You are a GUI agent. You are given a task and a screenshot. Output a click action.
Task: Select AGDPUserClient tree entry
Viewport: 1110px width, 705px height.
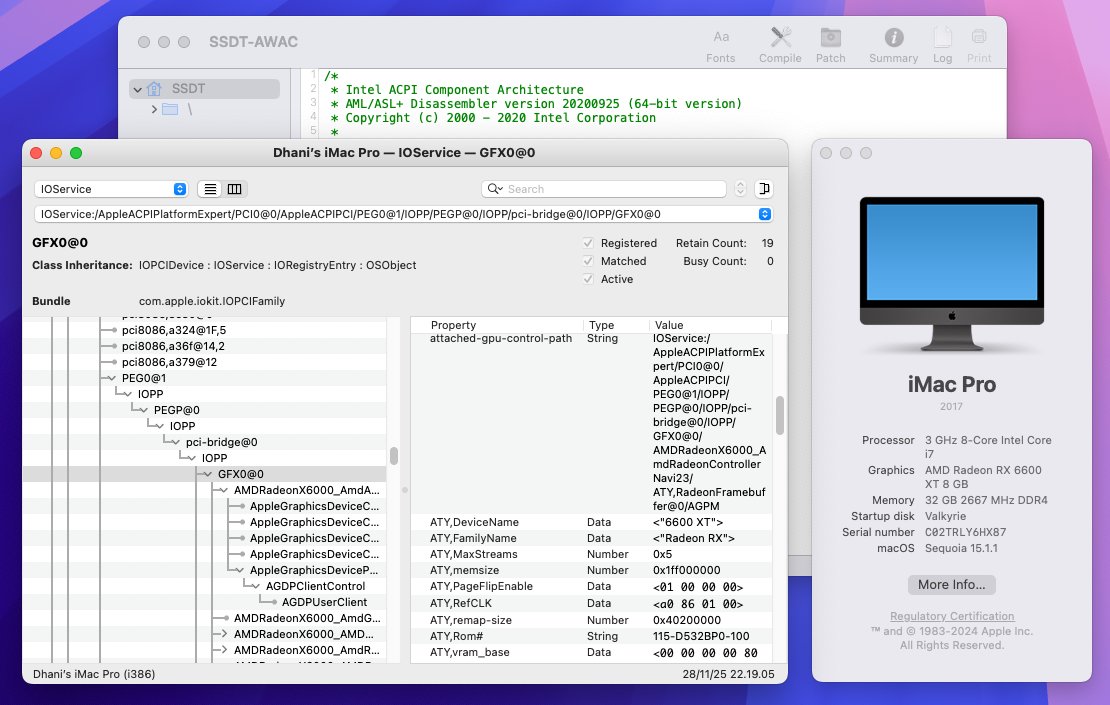pos(324,602)
